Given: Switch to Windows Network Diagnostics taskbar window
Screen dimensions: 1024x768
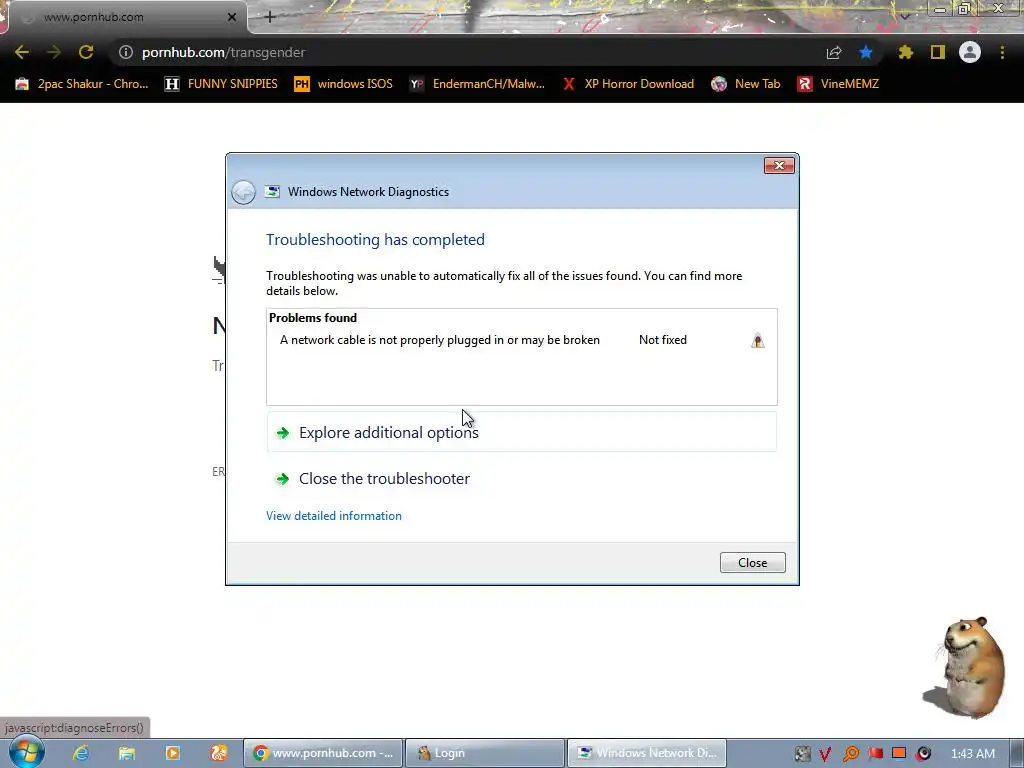Looking at the screenshot, I should (x=647, y=753).
